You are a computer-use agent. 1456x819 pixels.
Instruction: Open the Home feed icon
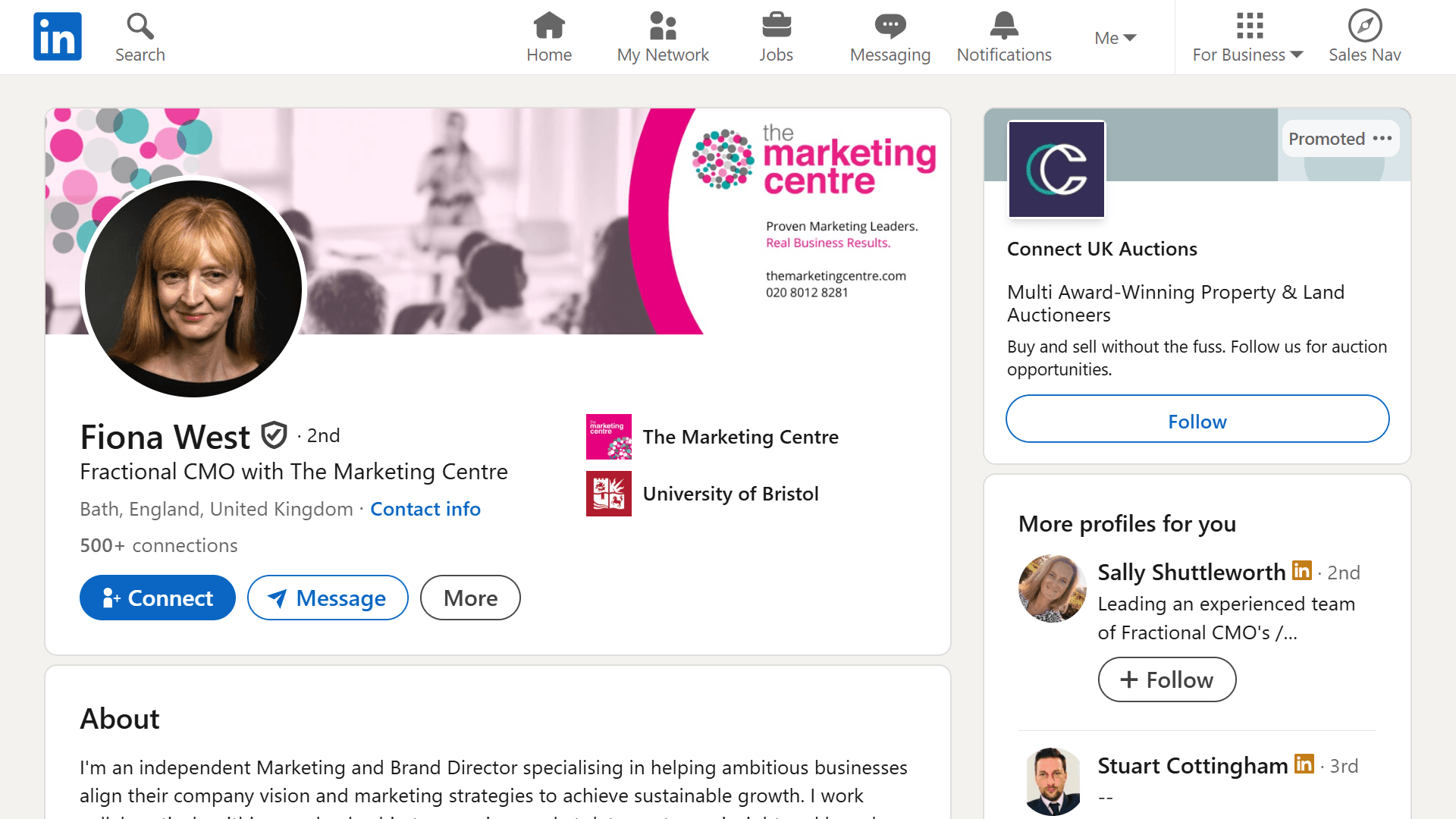point(548,25)
